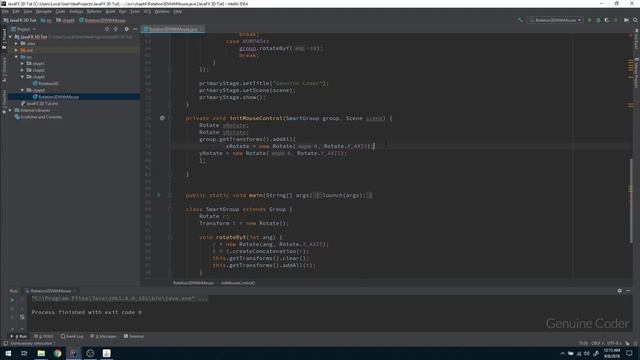This screenshot has width=640, height=360.
Task: Collapse the JavaFX 3D Tut root node
Action: click(11, 37)
